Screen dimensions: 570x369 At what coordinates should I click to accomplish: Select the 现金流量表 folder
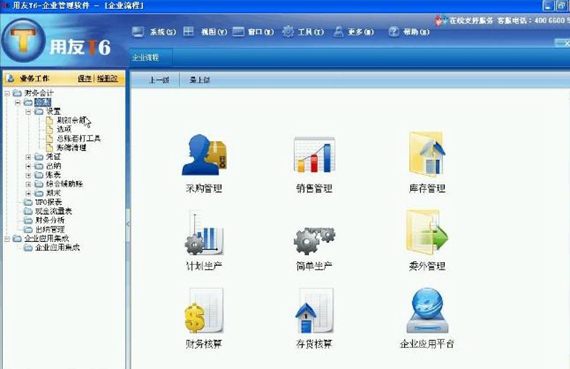coord(53,211)
